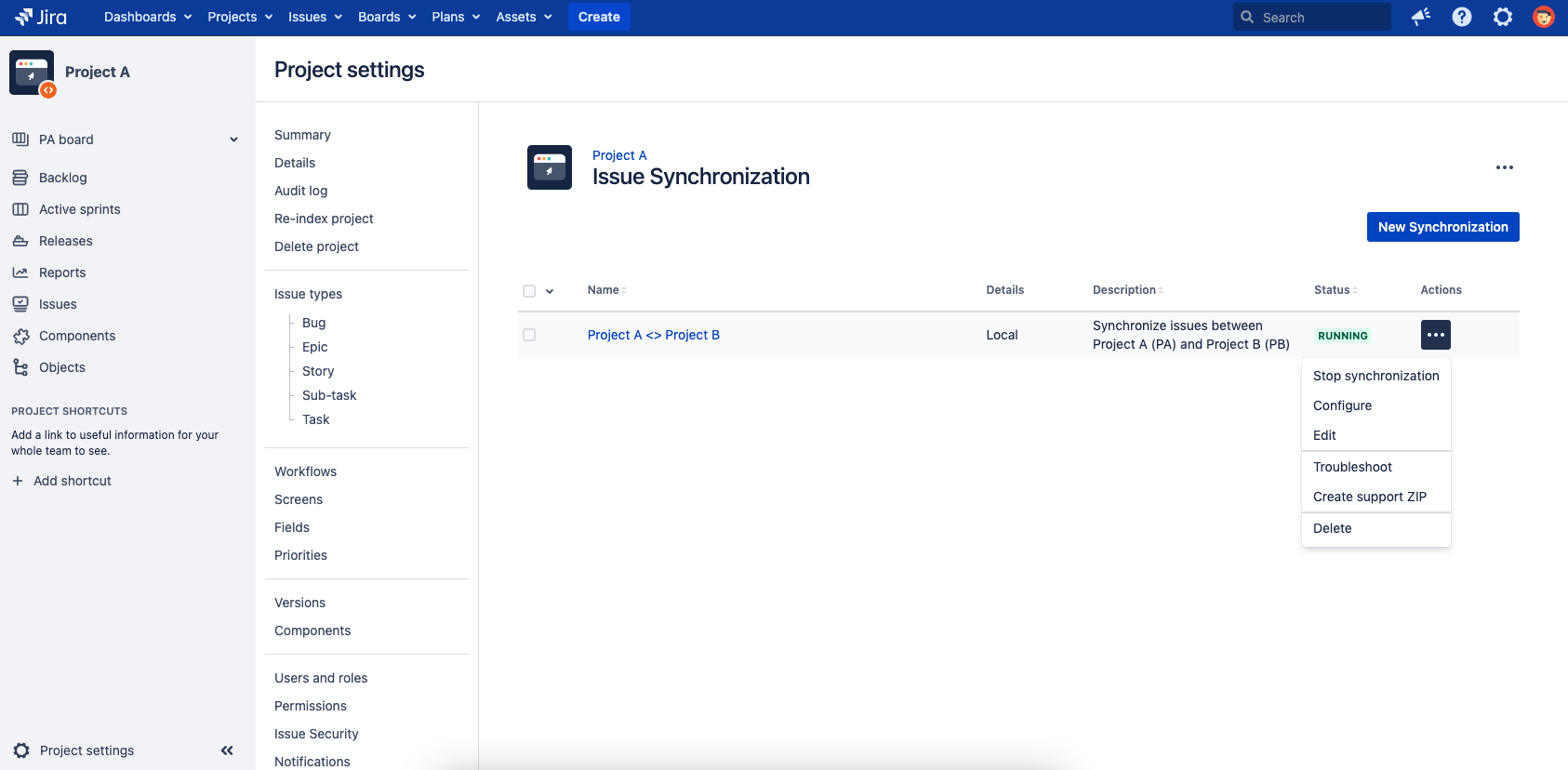Click the Add shortcut plus icon
Viewport: 1568px width, 770px height.
pos(18,481)
